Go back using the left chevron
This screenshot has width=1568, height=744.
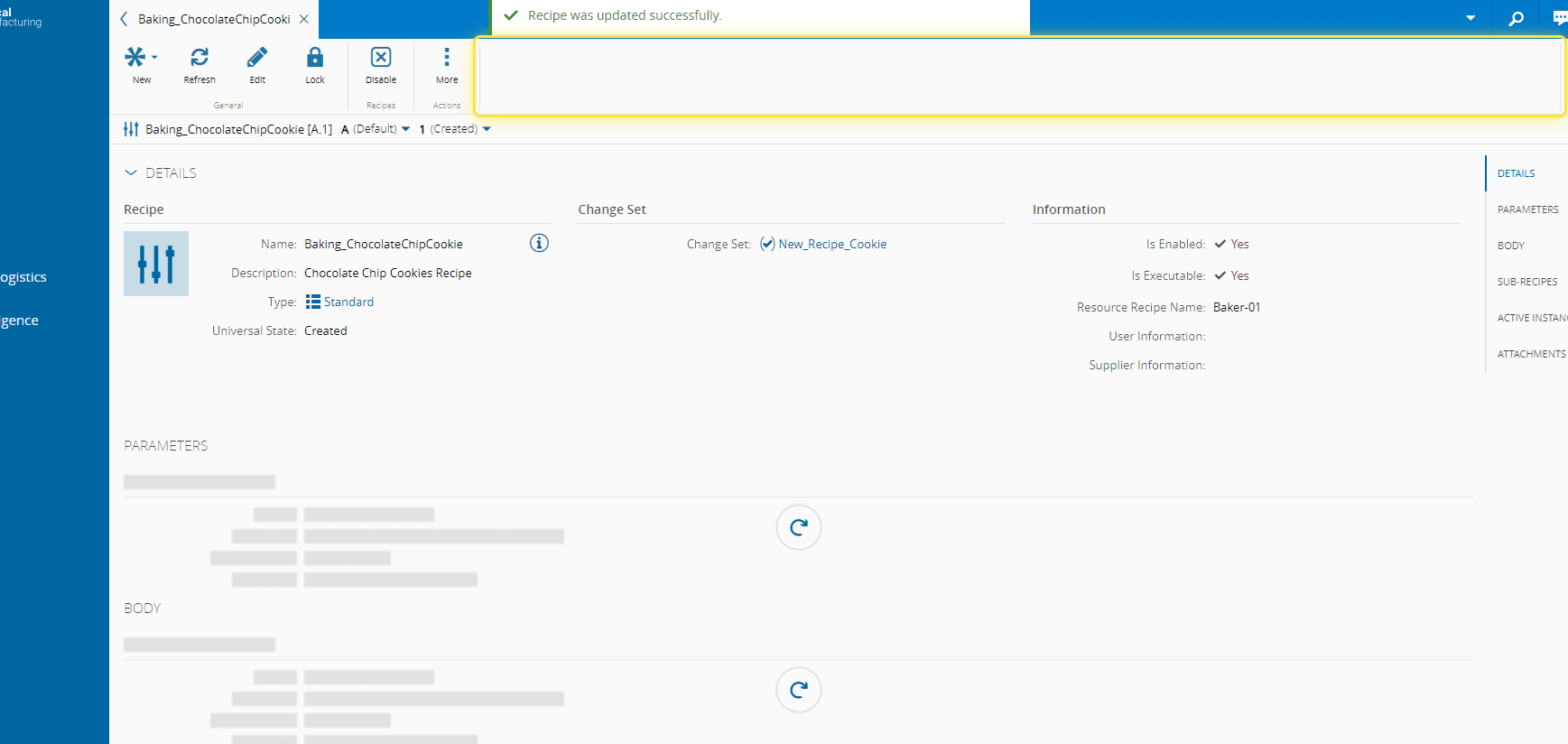pos(124,19)
